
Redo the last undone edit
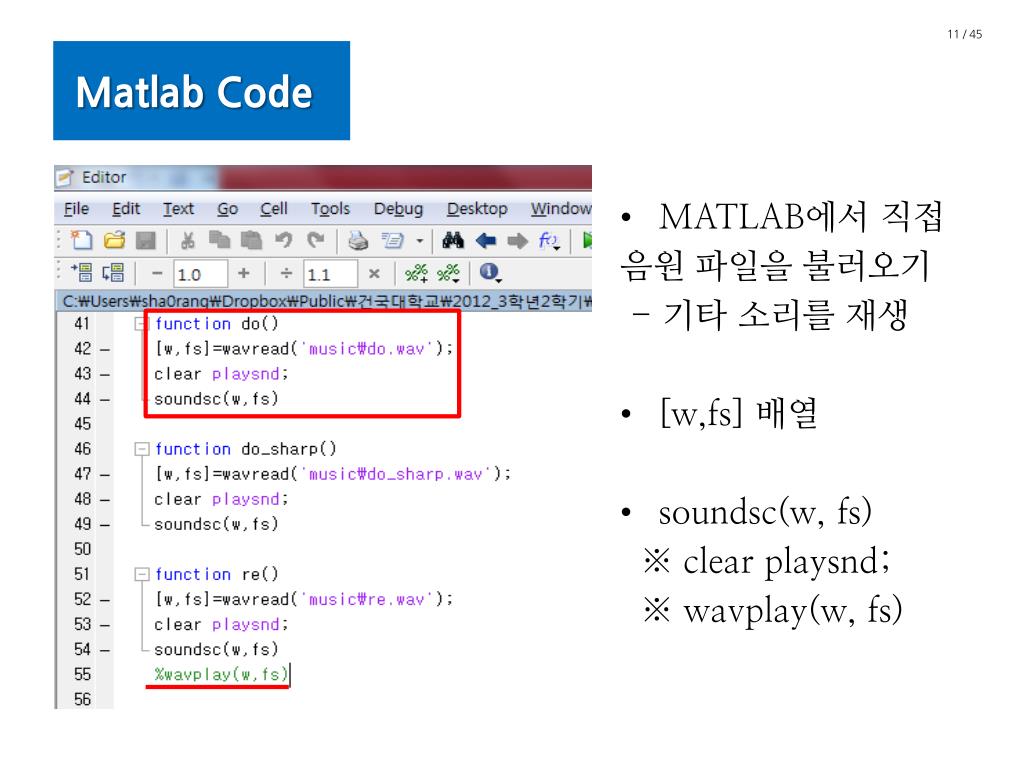click(316, 241)
